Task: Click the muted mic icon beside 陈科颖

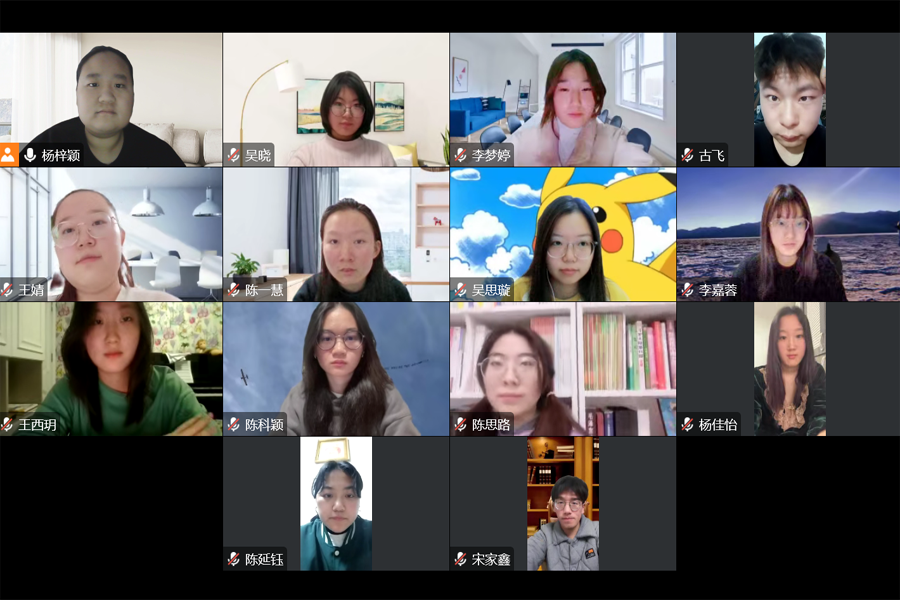Action: (234, 425)
